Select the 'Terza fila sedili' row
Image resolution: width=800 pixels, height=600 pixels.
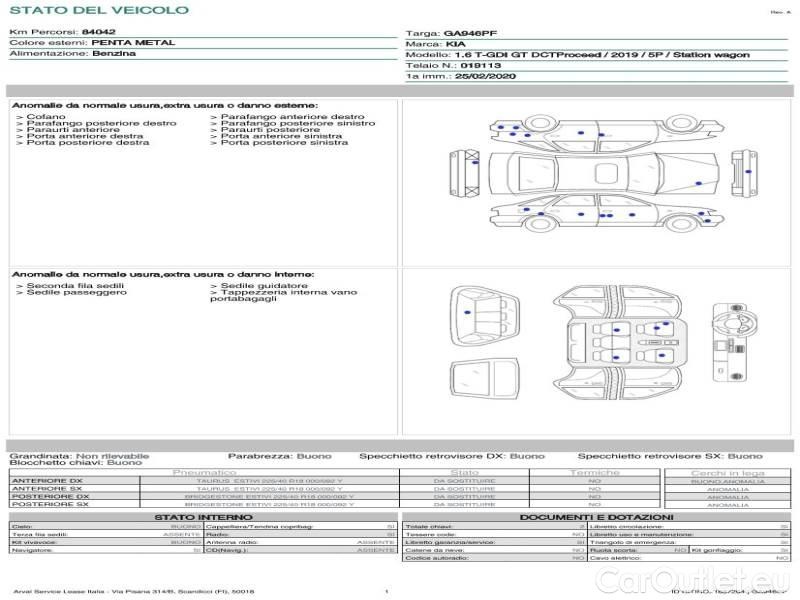[106, 535]
